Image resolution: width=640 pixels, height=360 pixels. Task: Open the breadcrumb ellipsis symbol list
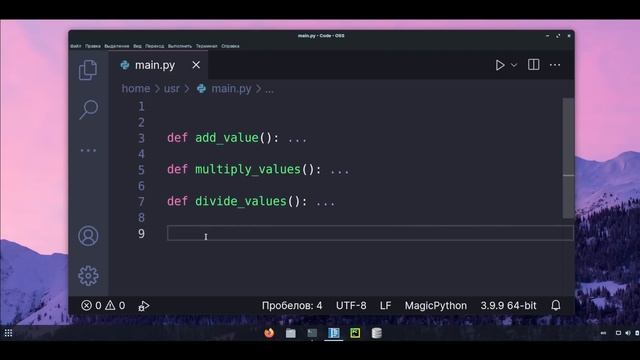coord(269,89)
